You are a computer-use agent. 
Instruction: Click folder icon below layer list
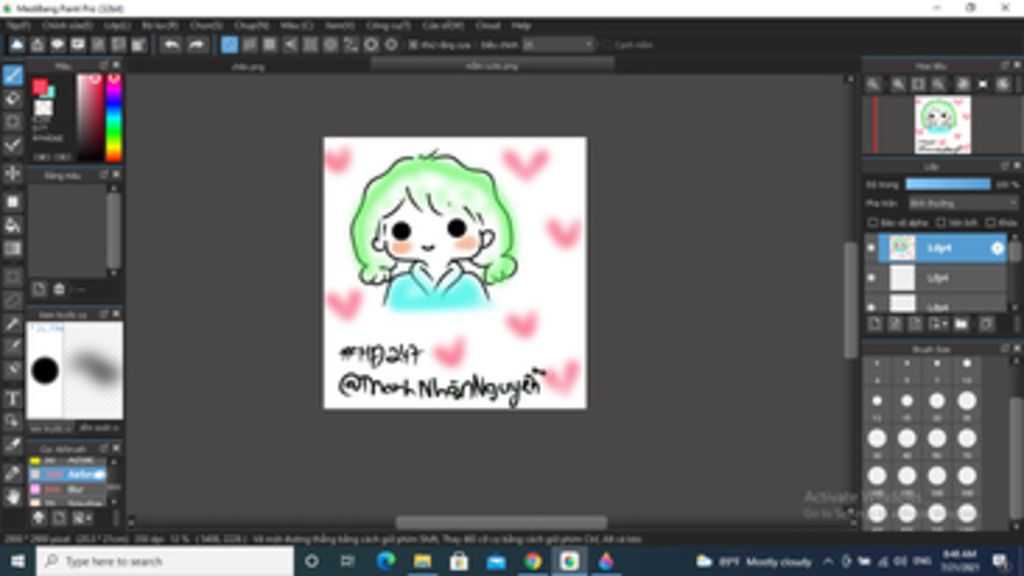pos(961,324)
